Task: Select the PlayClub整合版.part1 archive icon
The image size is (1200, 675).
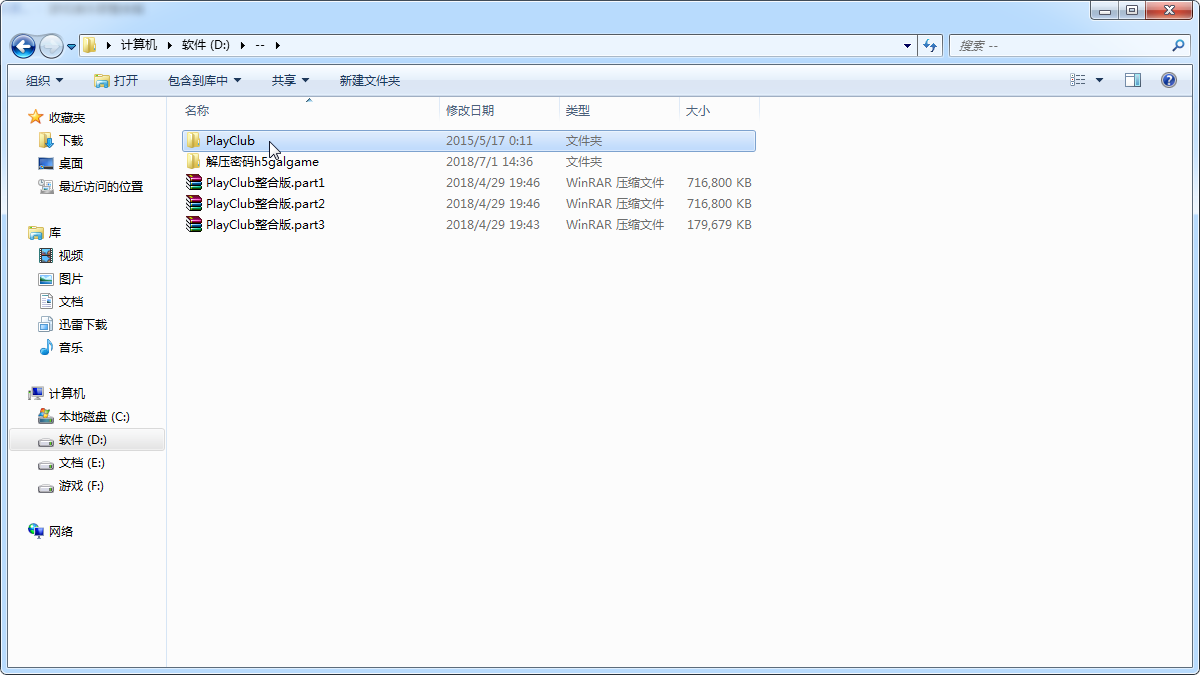Action: pyautogui.click(x=194, y=183)
